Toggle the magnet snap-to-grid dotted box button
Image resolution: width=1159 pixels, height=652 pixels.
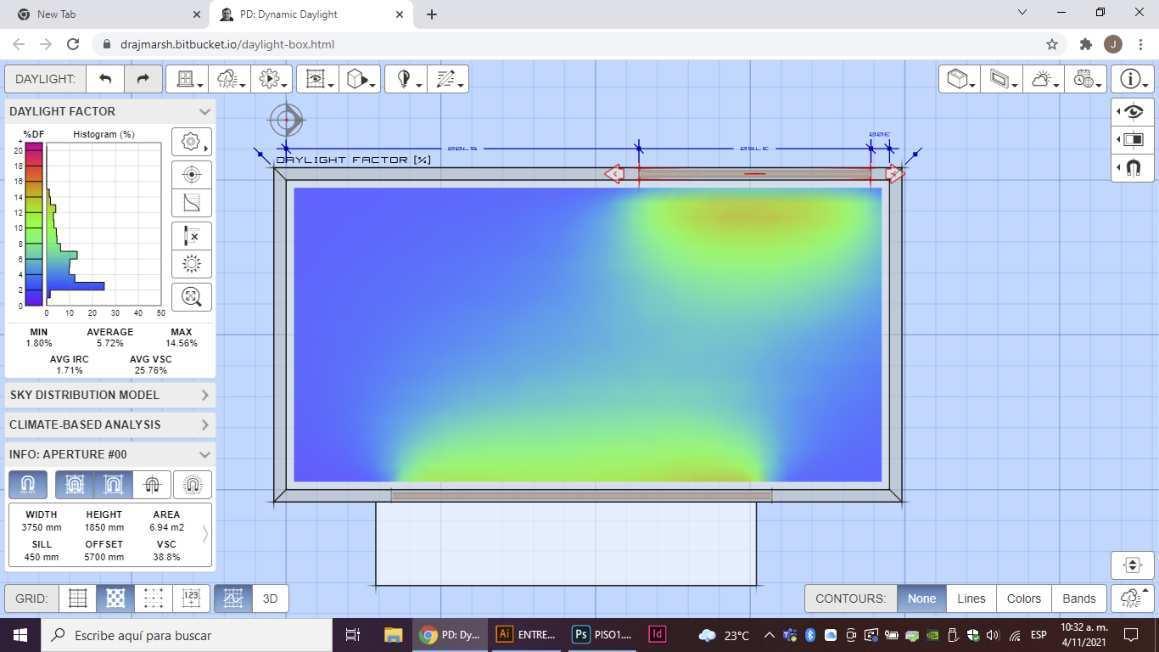pyautogui.click(x=75, y=485)
